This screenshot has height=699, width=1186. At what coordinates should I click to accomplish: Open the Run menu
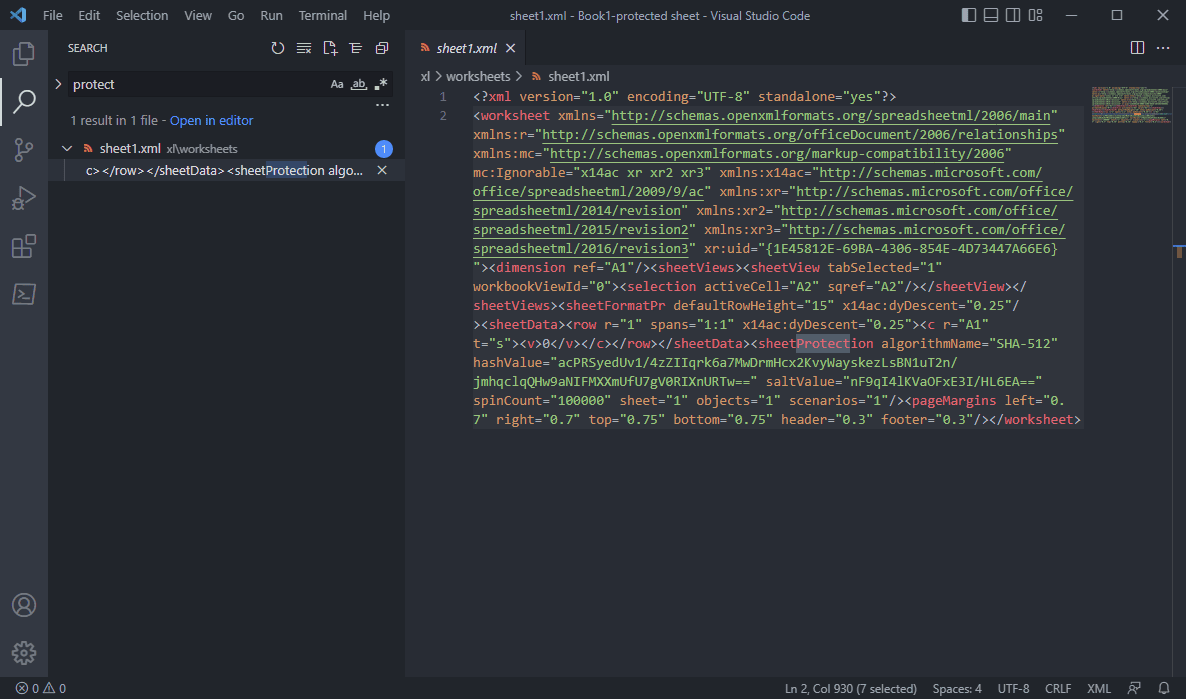[272, 15]
